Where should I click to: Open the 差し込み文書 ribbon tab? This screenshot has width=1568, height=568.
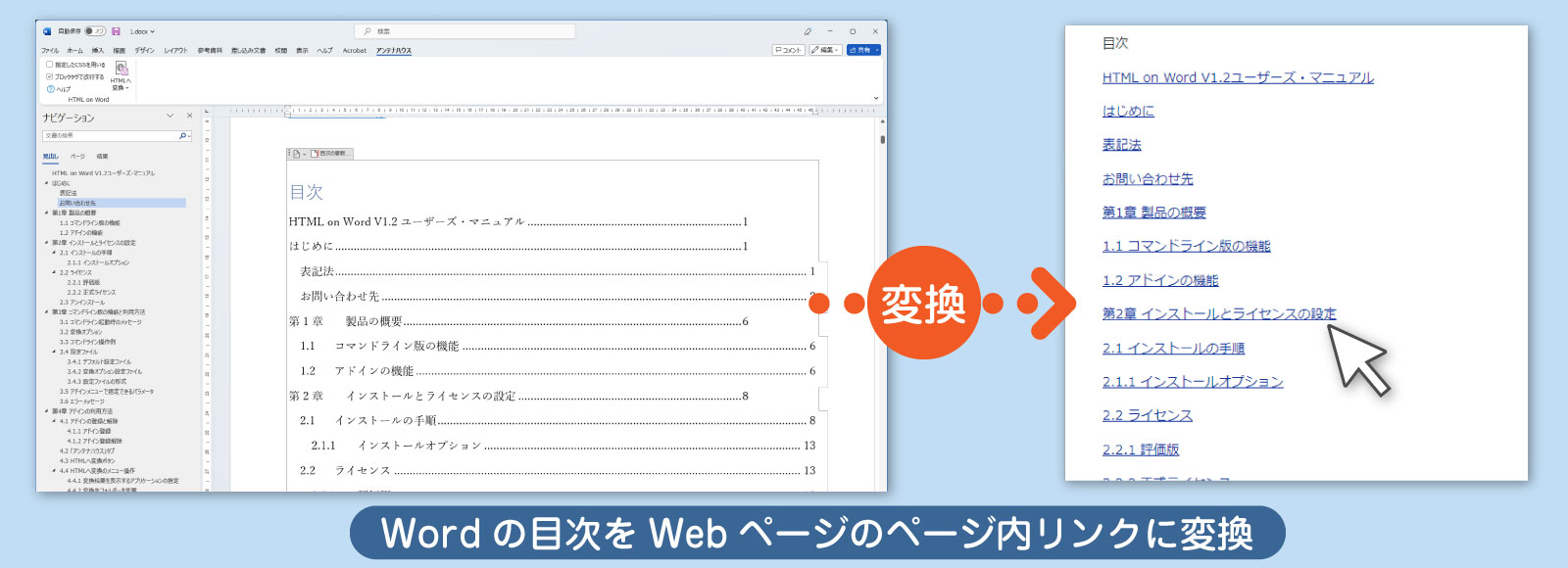coord(248,50)
